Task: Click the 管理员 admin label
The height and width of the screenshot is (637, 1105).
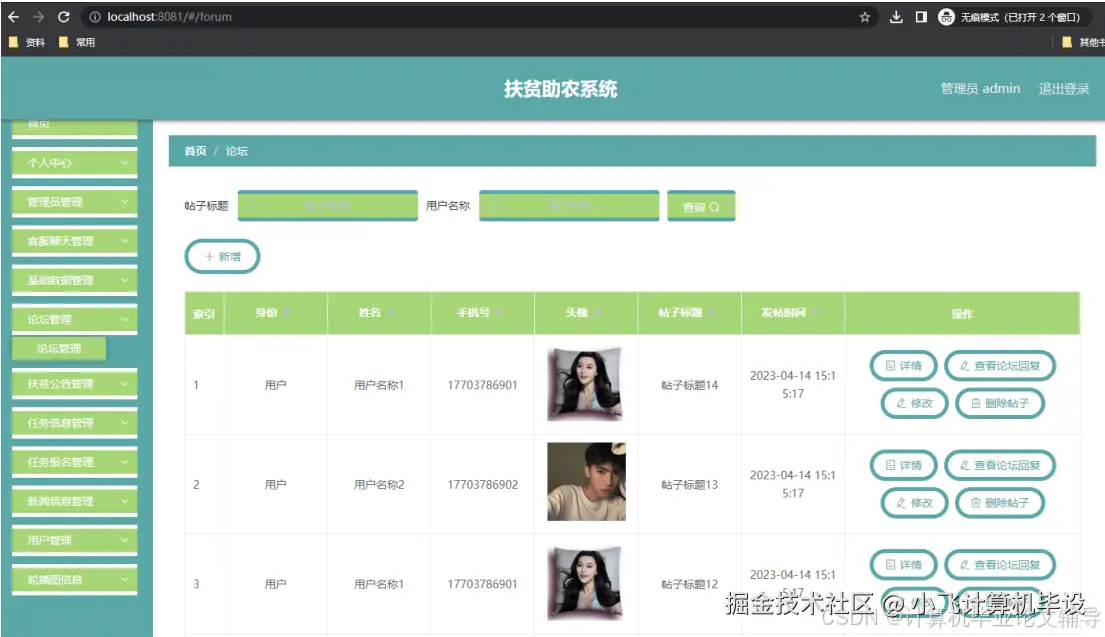Action: coord(980,89)
